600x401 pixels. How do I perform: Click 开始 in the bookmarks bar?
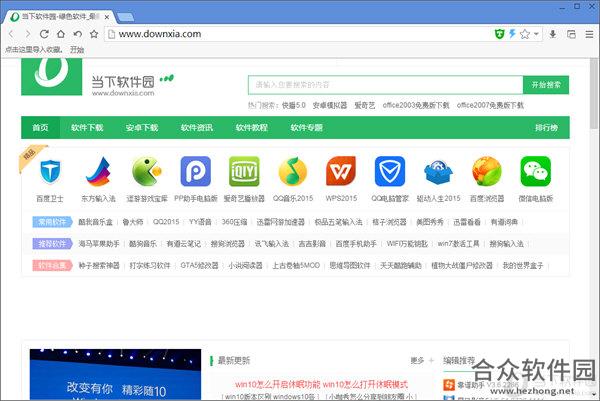(x=77, y=49)
